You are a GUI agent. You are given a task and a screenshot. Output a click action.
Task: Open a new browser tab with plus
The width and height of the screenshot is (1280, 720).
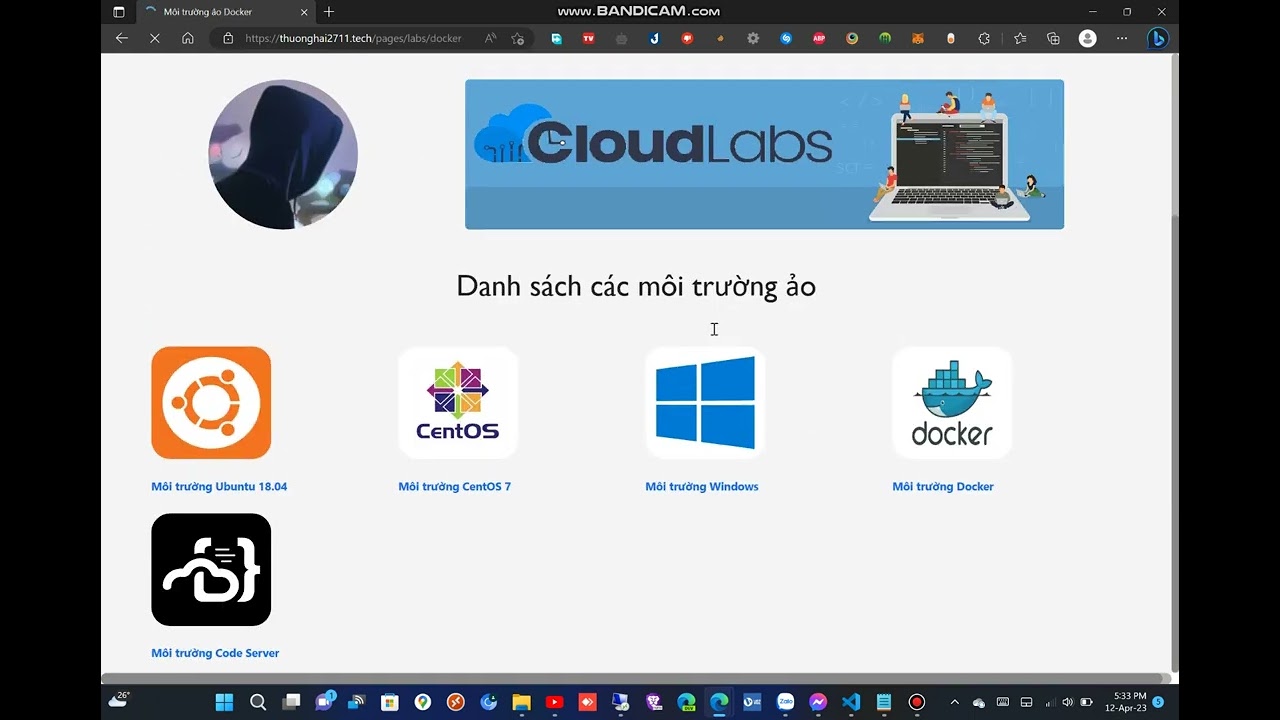point(329,12)
